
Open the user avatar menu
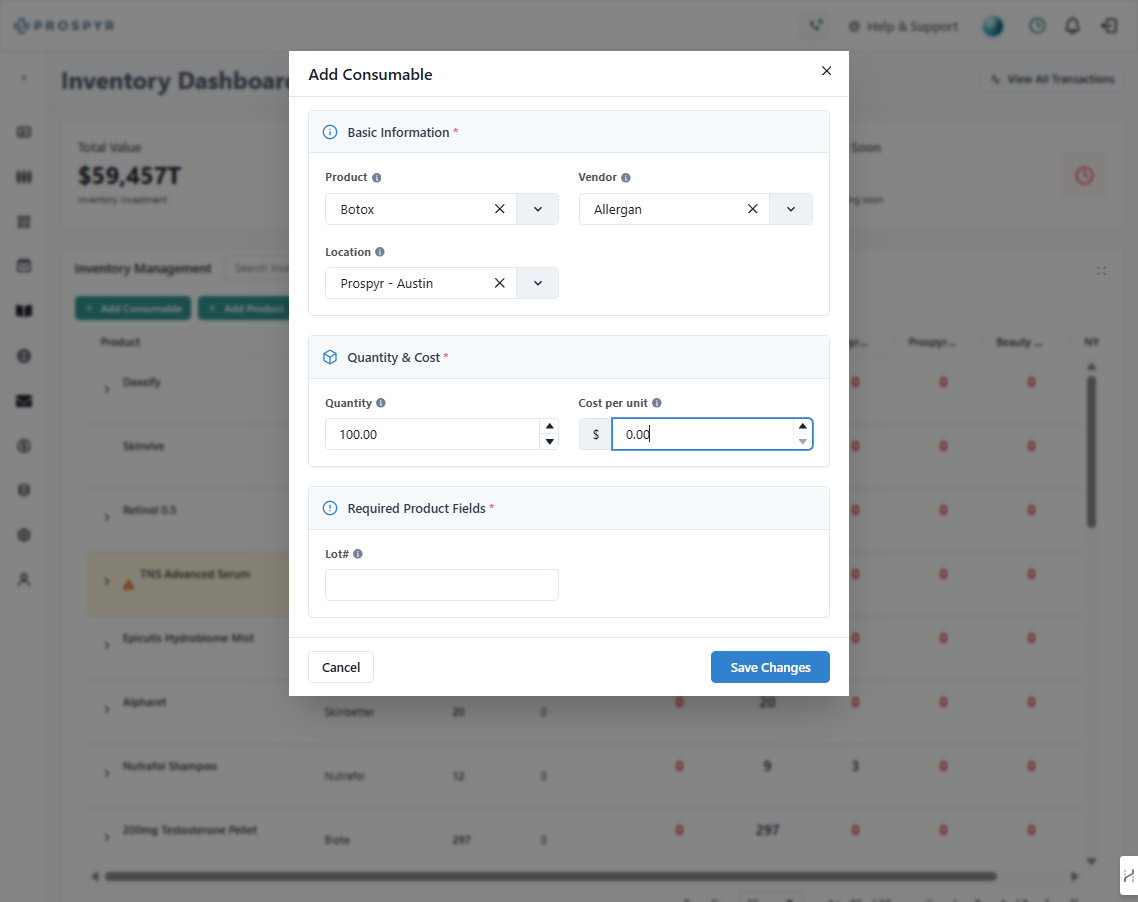(x=993, y=26)
